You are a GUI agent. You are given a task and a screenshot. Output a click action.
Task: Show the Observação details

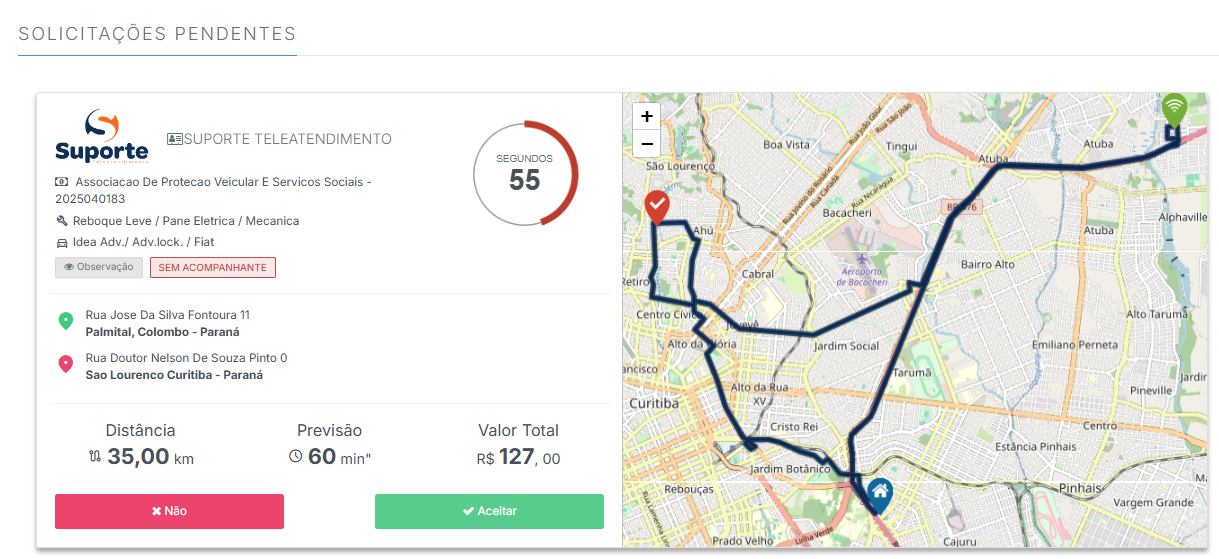pyautogui.click(x=99, y=267)
